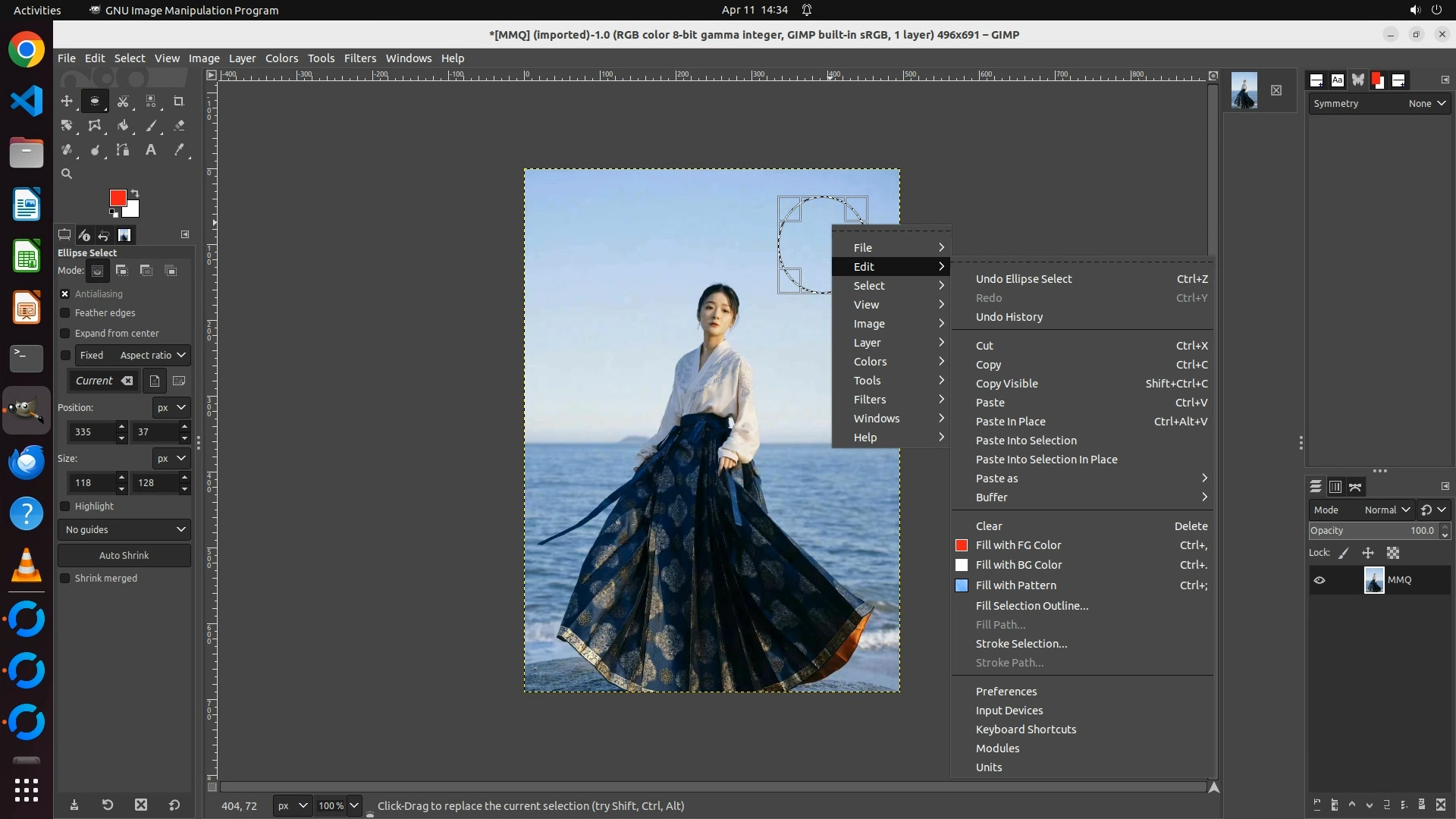Image resolution: width=1456 pixels, height=819 pixels.
Task: Expand the layer Mode Normal dropdown
Action: click(x=1386, y=510)
